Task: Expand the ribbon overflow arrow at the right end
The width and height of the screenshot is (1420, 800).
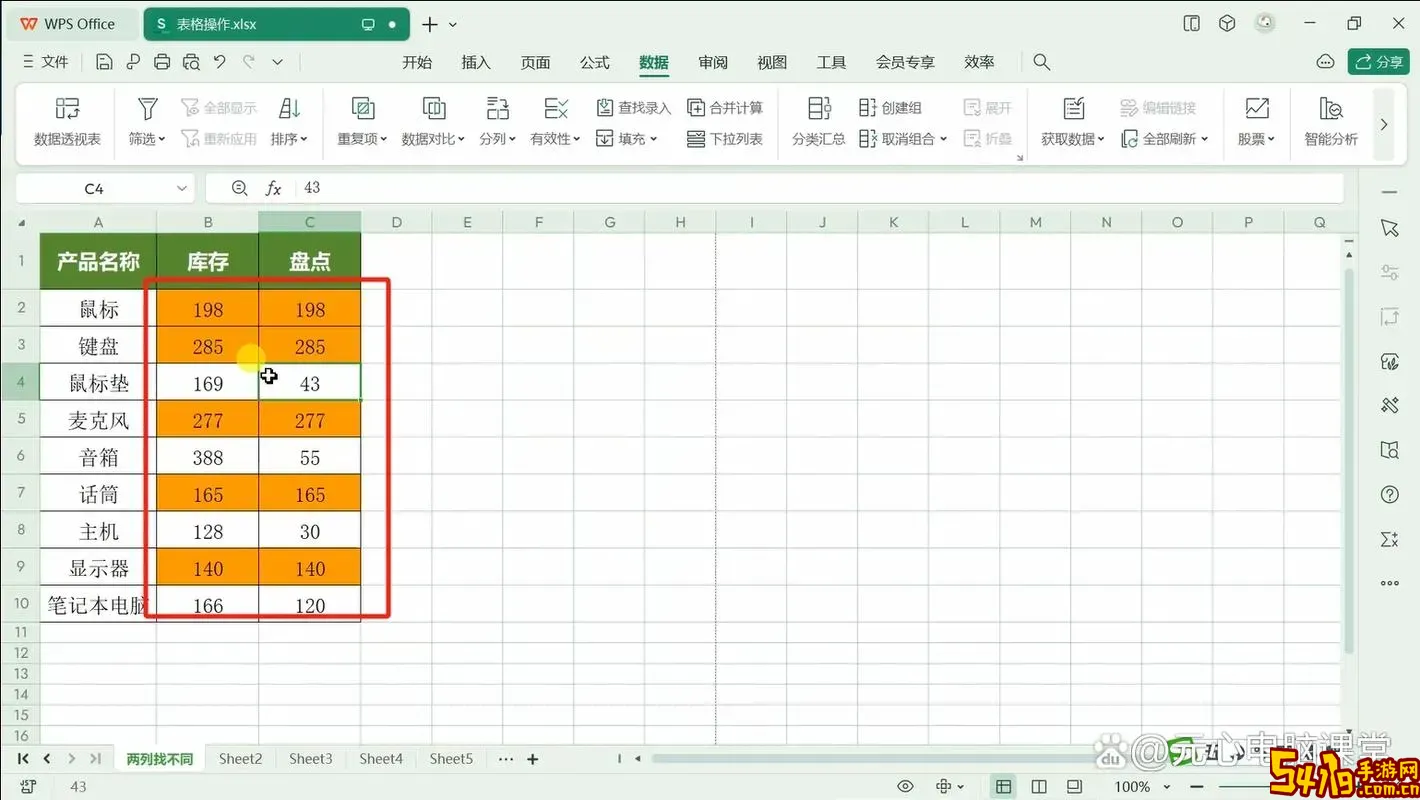Action: click(x=1384, y=124)
